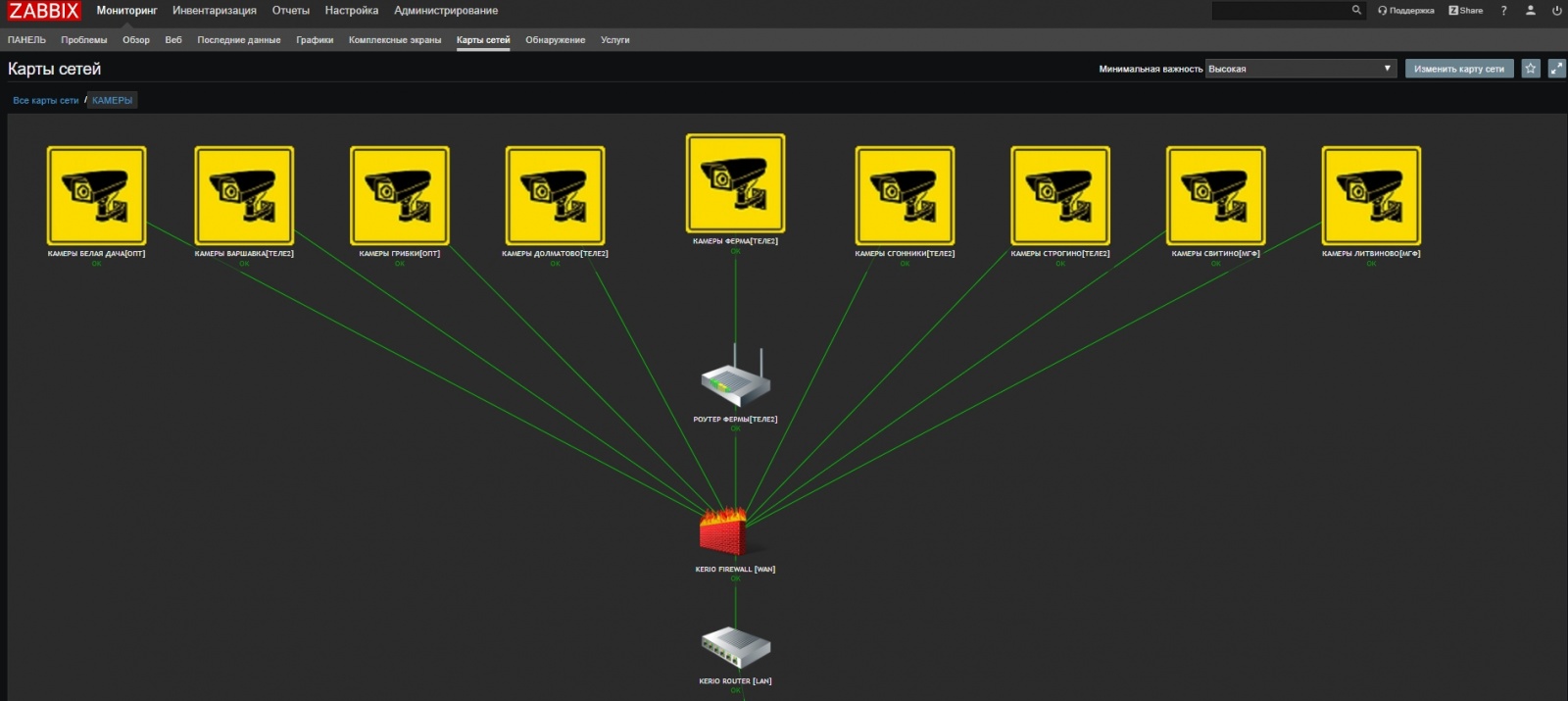Open the Отчеты menu
This screenshot has height=701, width=1568.
(291, 11)
